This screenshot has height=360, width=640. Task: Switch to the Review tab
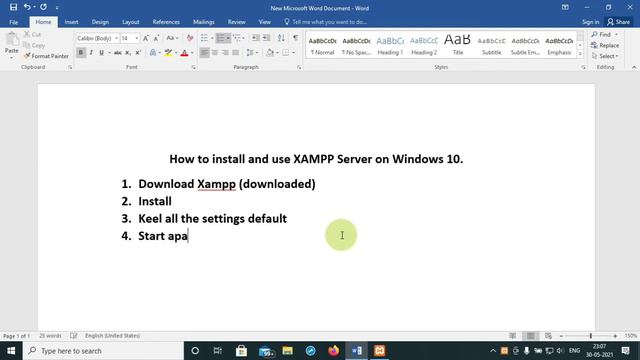[237, 22]
